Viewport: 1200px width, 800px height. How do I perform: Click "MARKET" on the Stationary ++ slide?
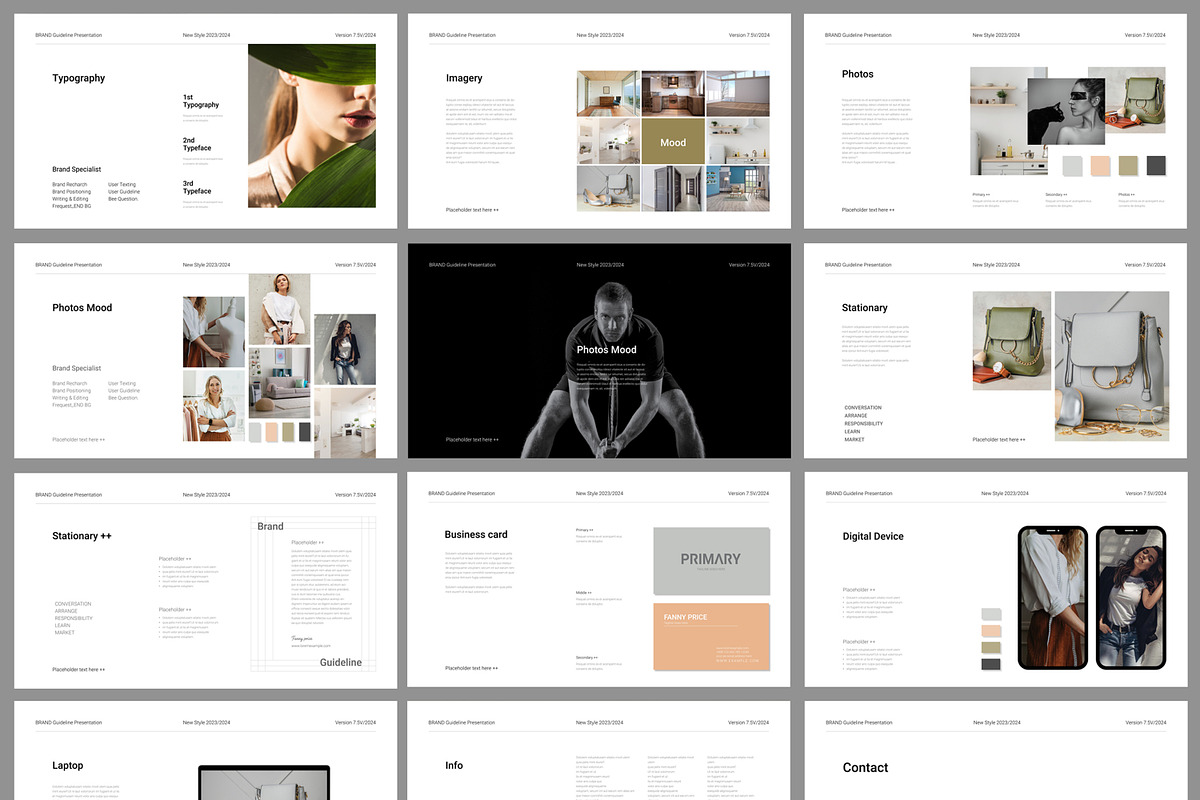pyautogui.click(x=65, y=633)
